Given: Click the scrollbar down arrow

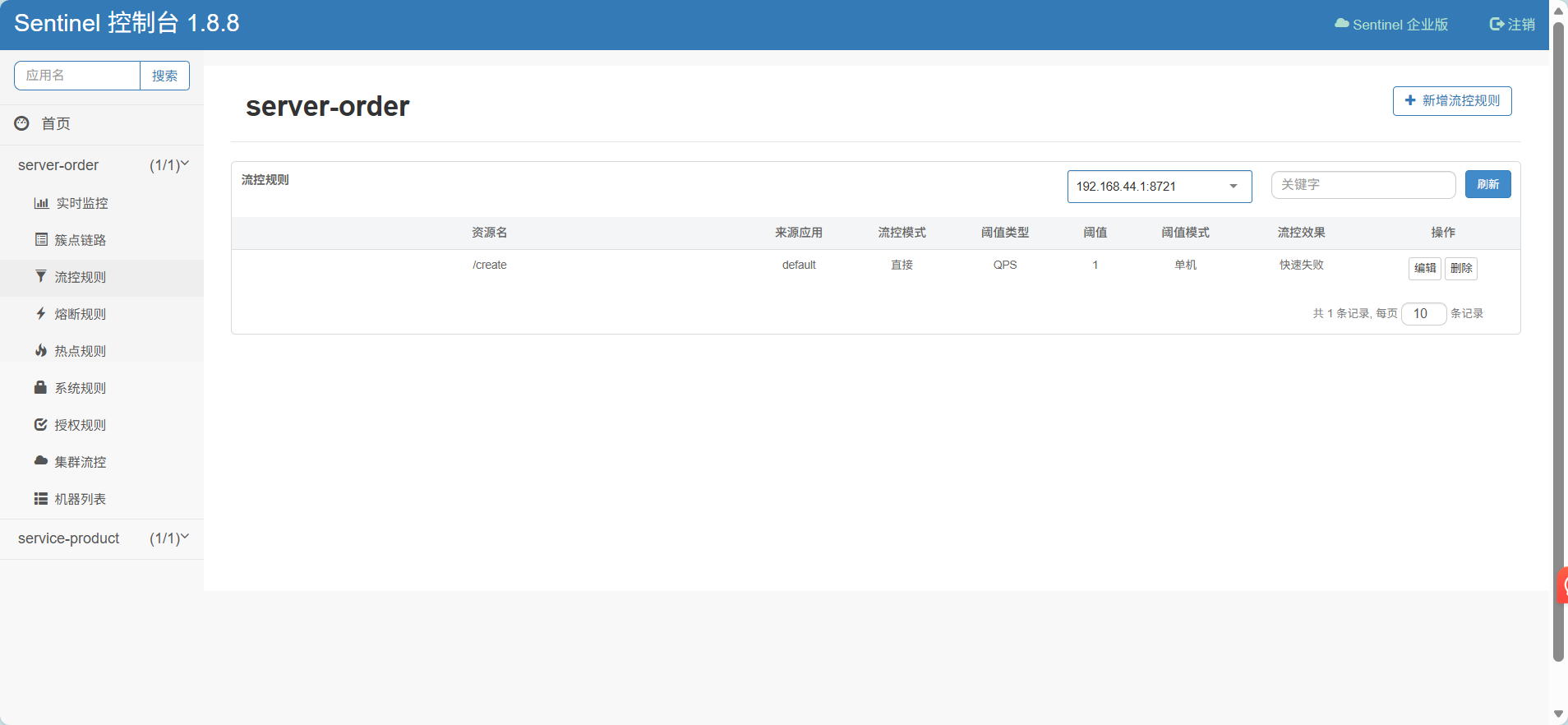Looking at the screenshot, I should (1558, 713).
